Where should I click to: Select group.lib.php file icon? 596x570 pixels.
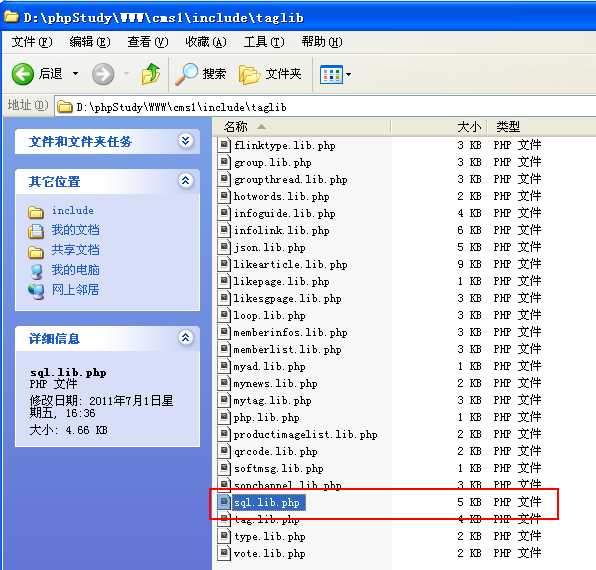(224, 162)
